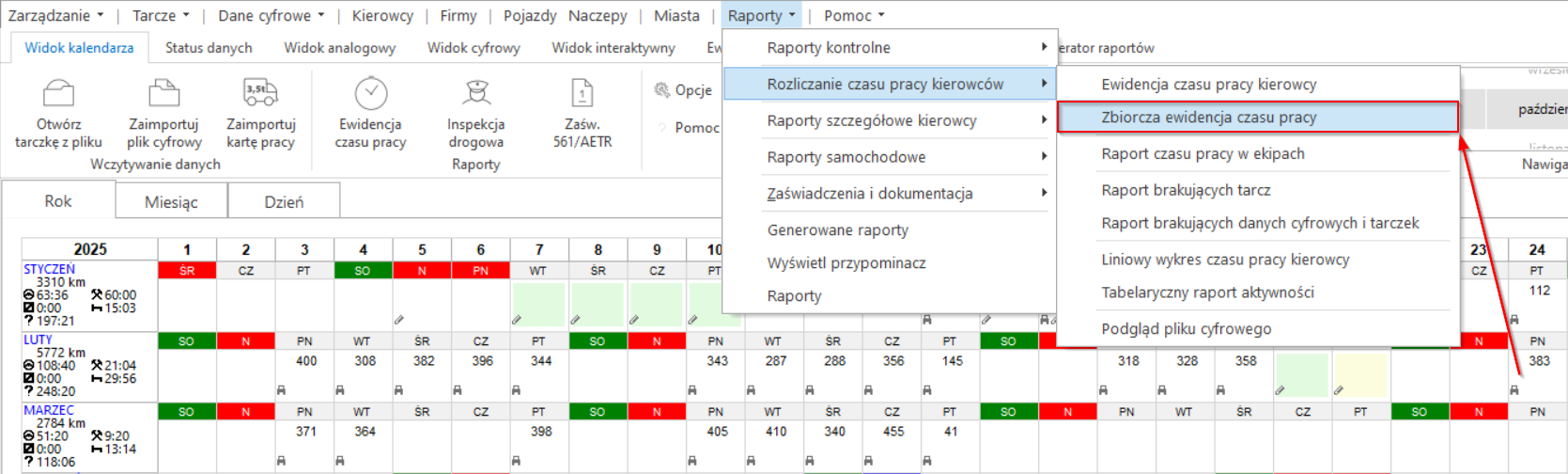The image size is (1568, 474).
Task: Switch to 'Widok kalendarza' ribbon tab
Action: click(79, 48)
